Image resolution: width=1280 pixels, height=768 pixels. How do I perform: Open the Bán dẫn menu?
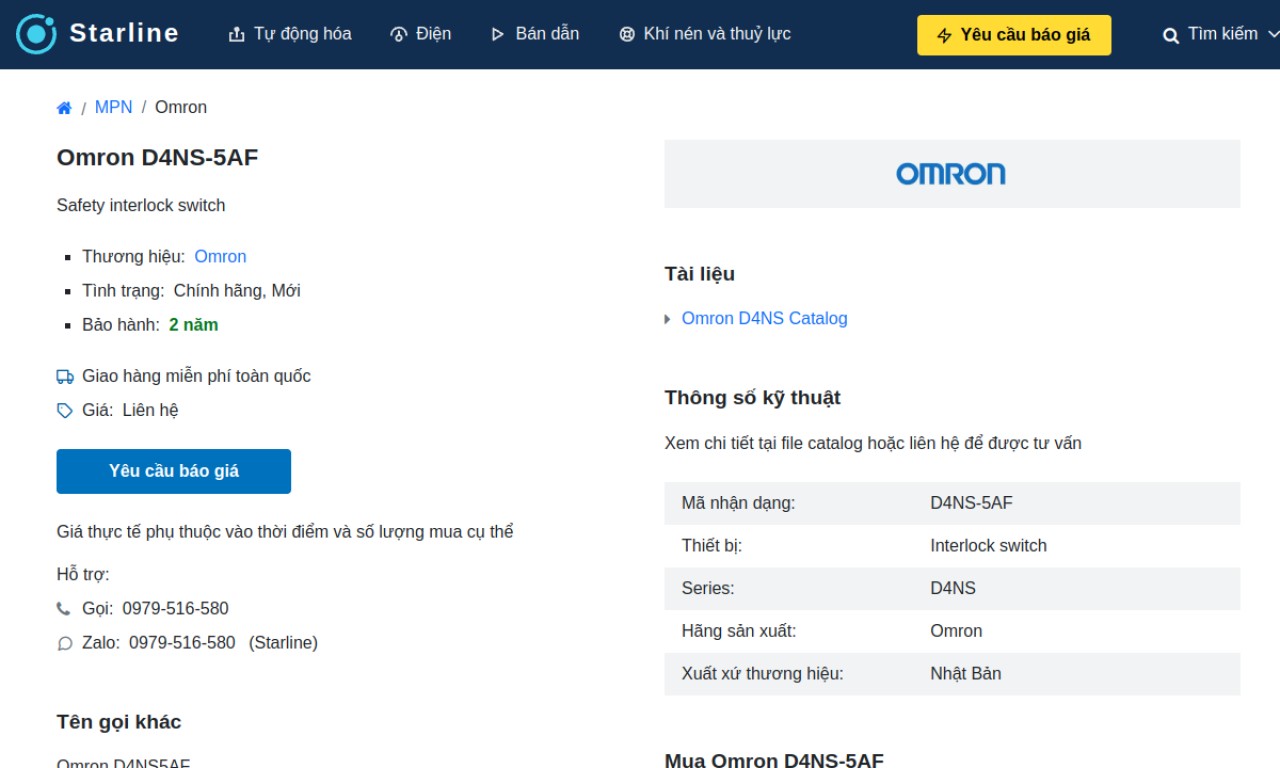(534, 34)
